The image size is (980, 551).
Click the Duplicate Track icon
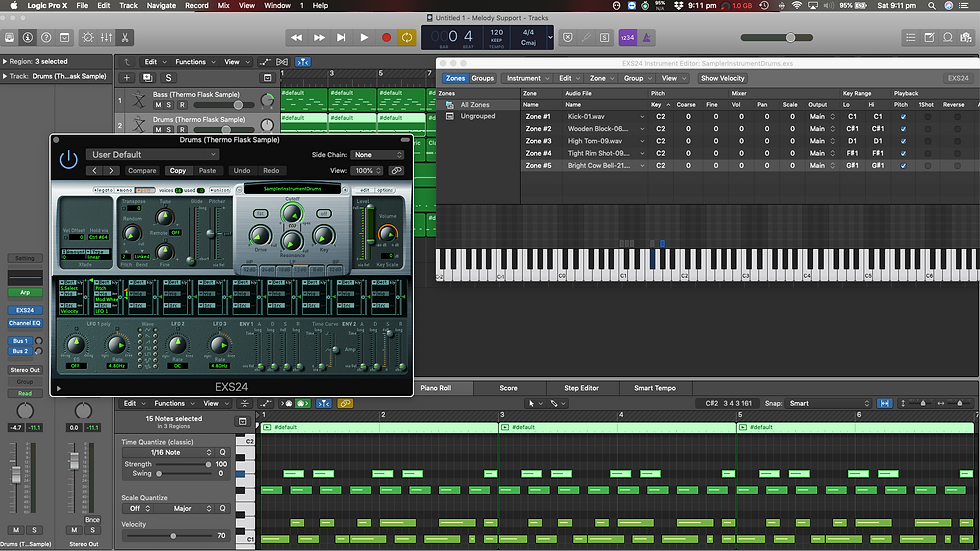pyautogui.click(x=148, y=77)
